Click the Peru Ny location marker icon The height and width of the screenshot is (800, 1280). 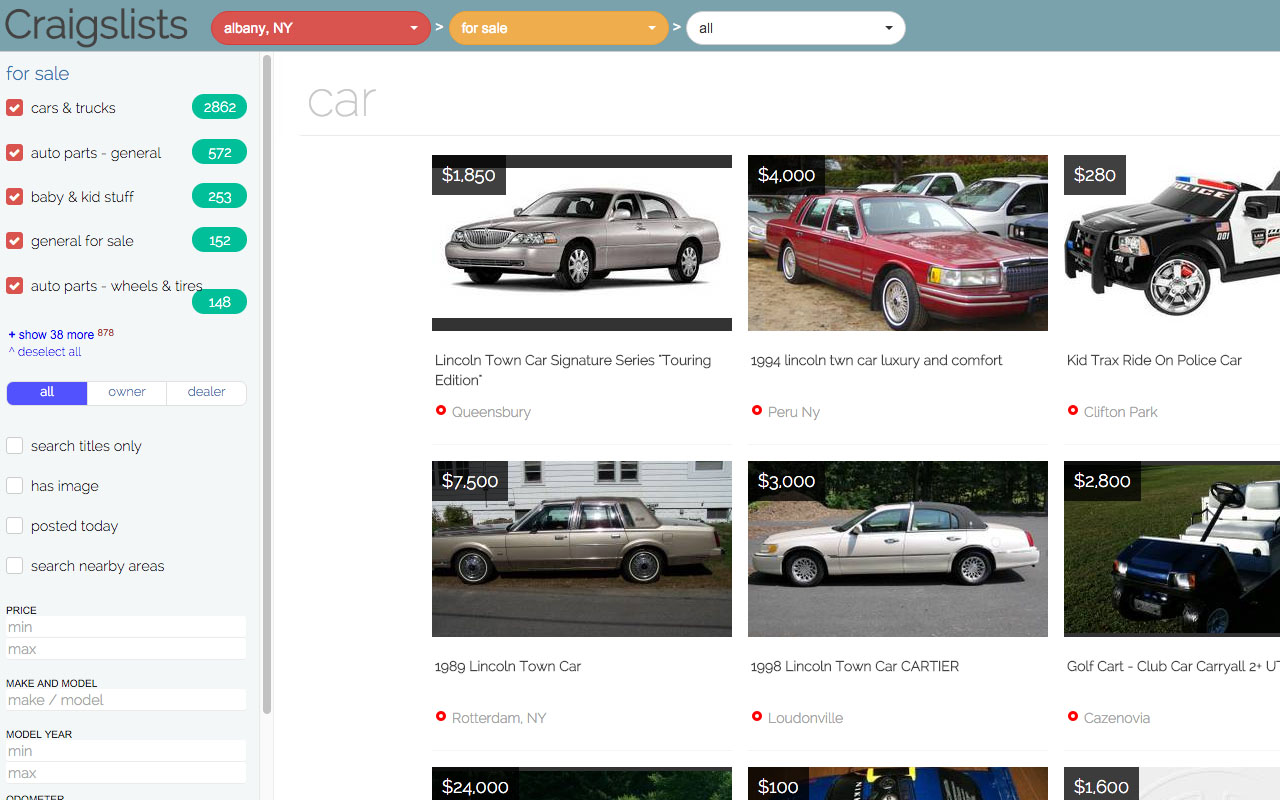(756, 410)
